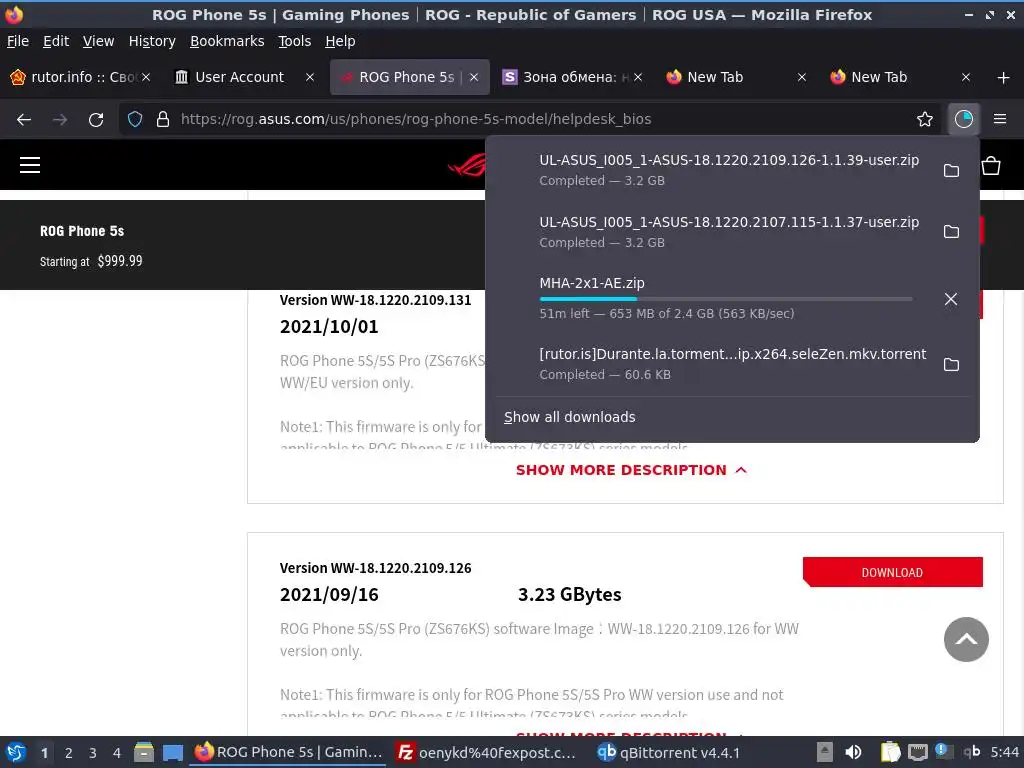Switch to qBittorrent v4.4.1 window

click(x=668, y=752)
